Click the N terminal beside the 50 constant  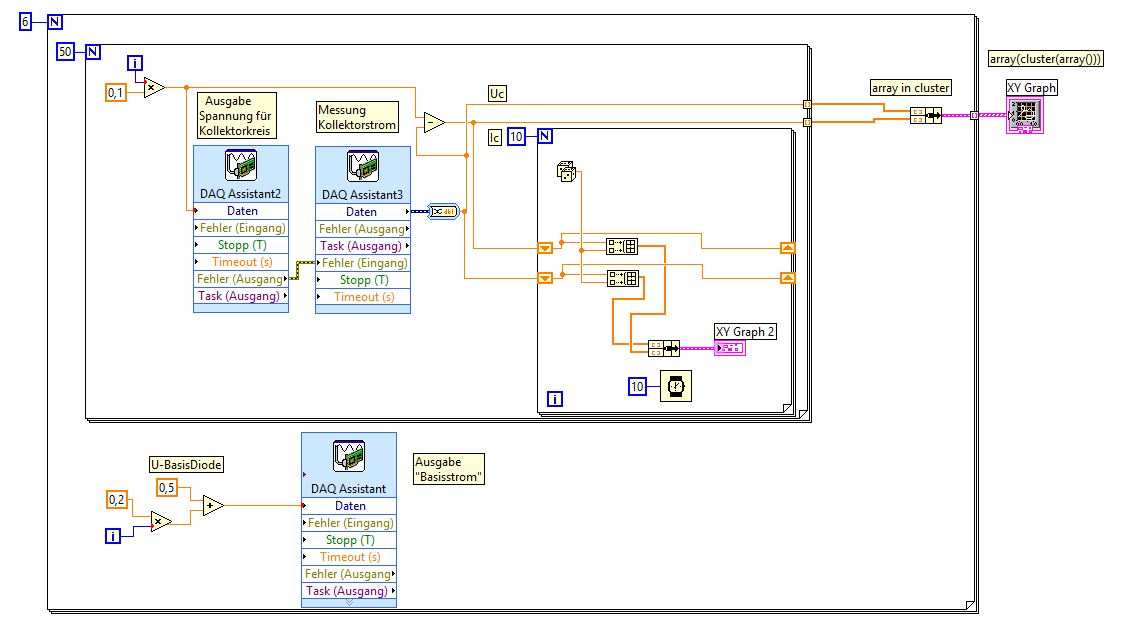coord(93,51)
